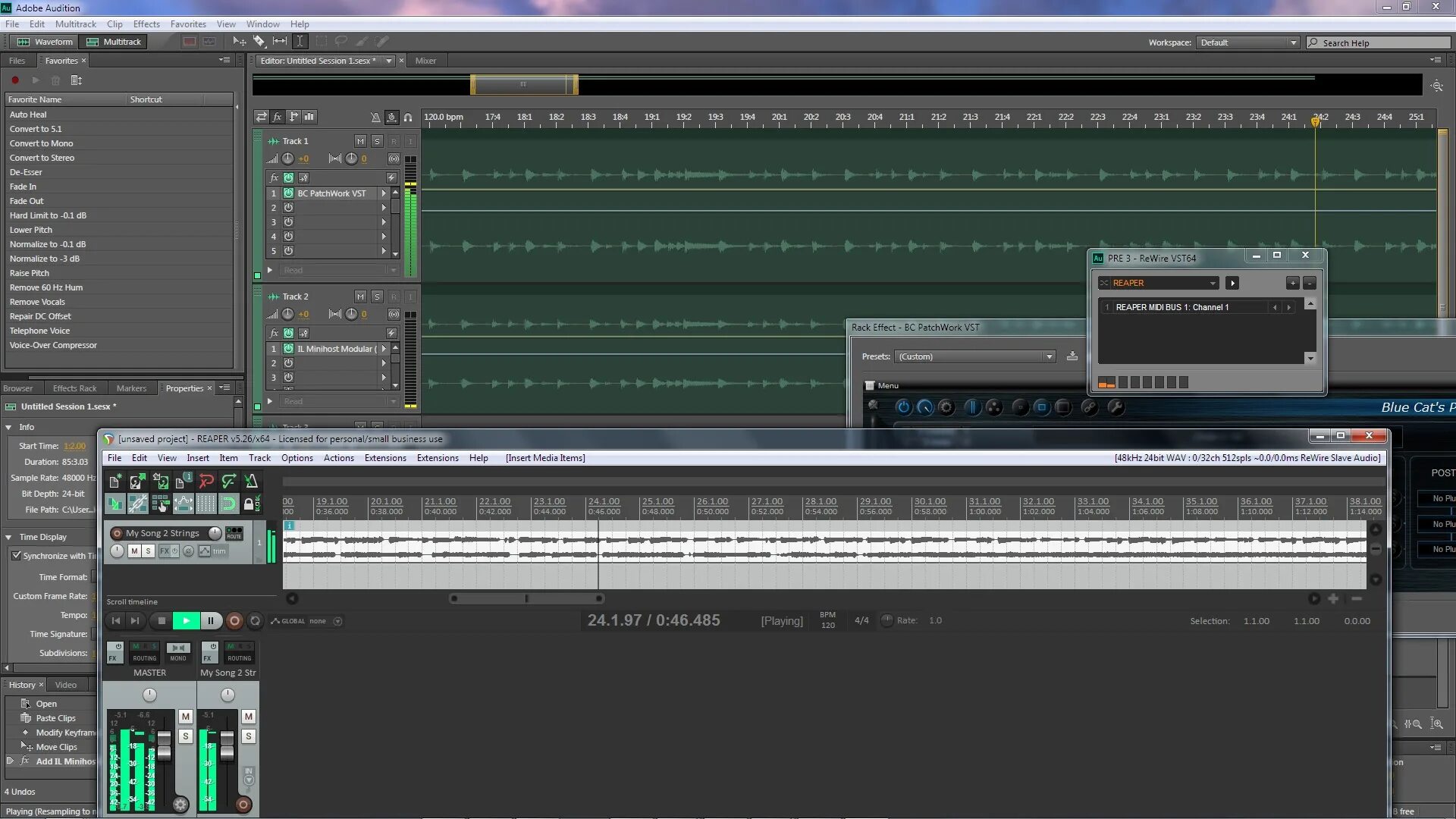Image resolution: width=1456 pixels, height=819 pixels.
Task: Switch to the Effects Rack tab
Action: pyautogui.click(x=75, y=388)
